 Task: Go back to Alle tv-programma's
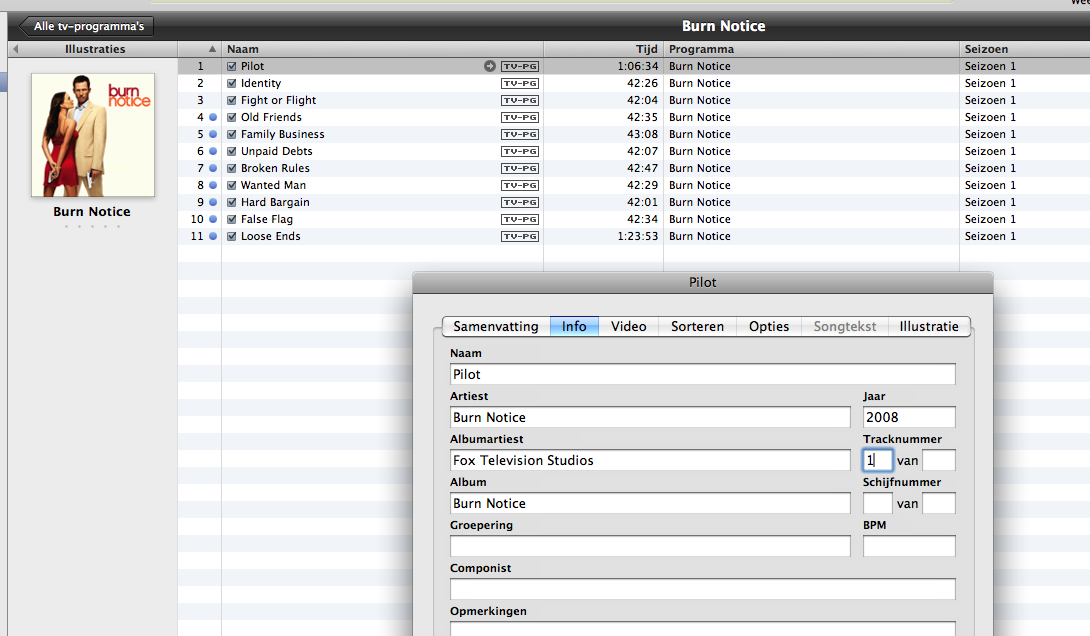click(86, 26)
